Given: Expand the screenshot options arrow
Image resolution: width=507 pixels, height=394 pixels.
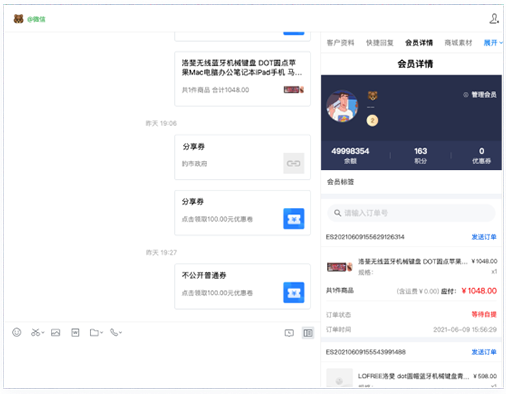Looking at the screenshot, I should (x=43, y=333).
